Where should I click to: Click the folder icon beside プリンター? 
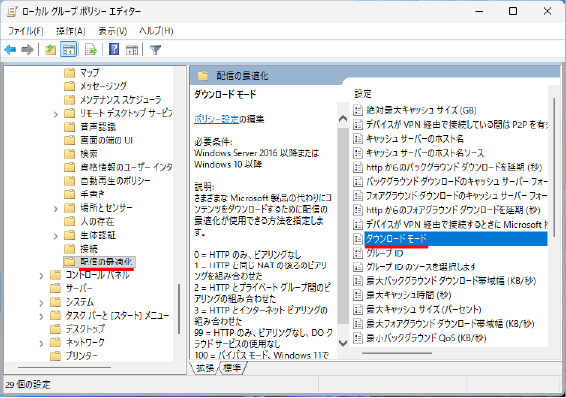pyautogui.click(x=55, y=356)
